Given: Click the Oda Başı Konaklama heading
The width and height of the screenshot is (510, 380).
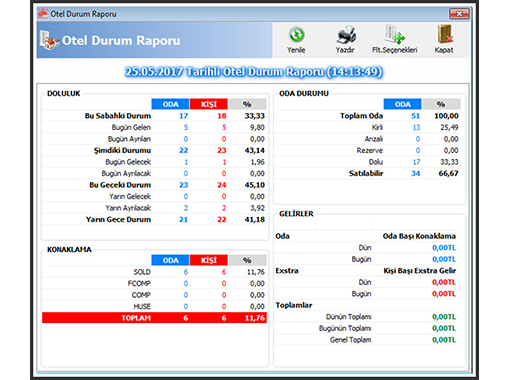Looking at the screenshot, I should coord(419,236).
